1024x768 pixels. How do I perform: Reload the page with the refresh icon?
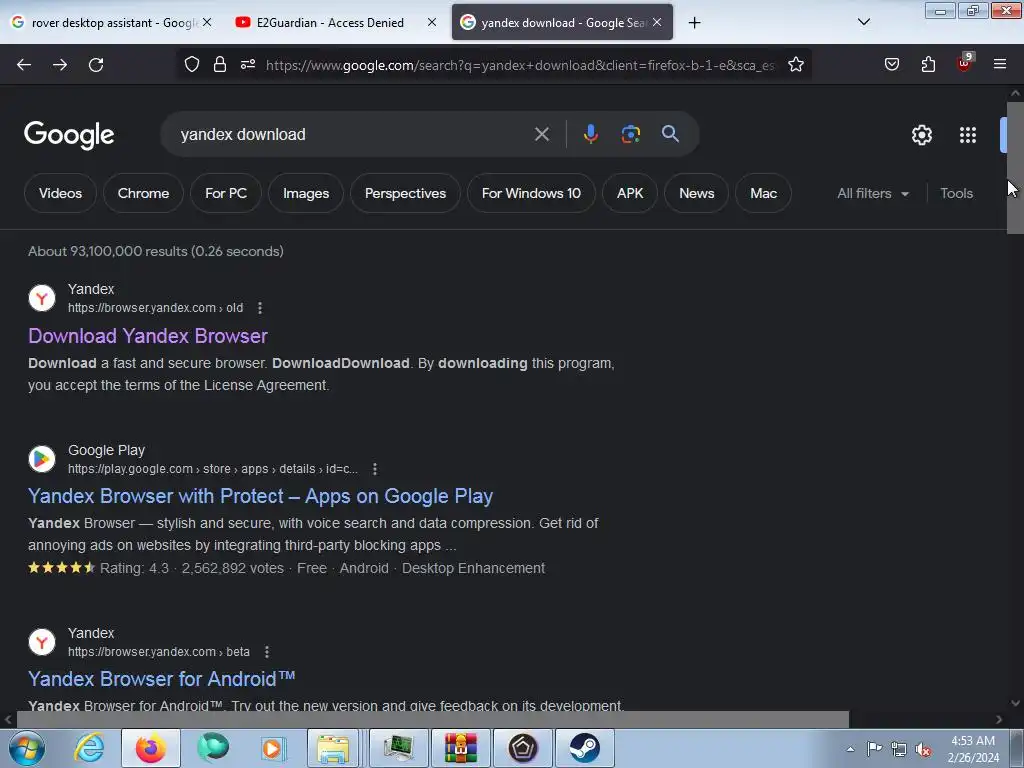pos(96,65)
